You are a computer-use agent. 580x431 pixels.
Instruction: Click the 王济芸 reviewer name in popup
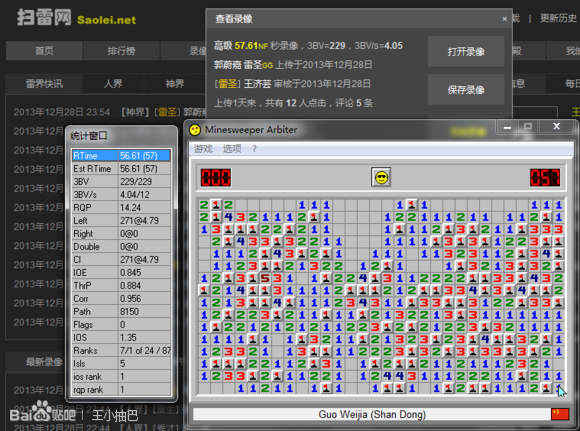[x=257, y=84]
